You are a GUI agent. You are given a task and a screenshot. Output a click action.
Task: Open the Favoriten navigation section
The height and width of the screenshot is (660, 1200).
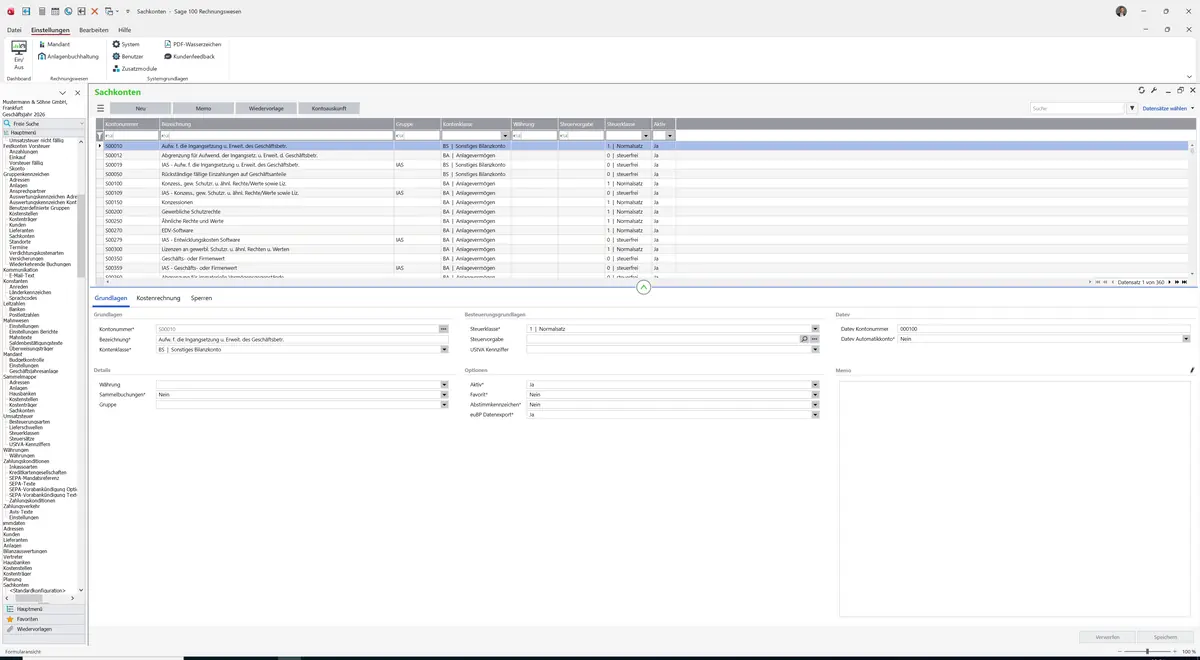point(42,619)
